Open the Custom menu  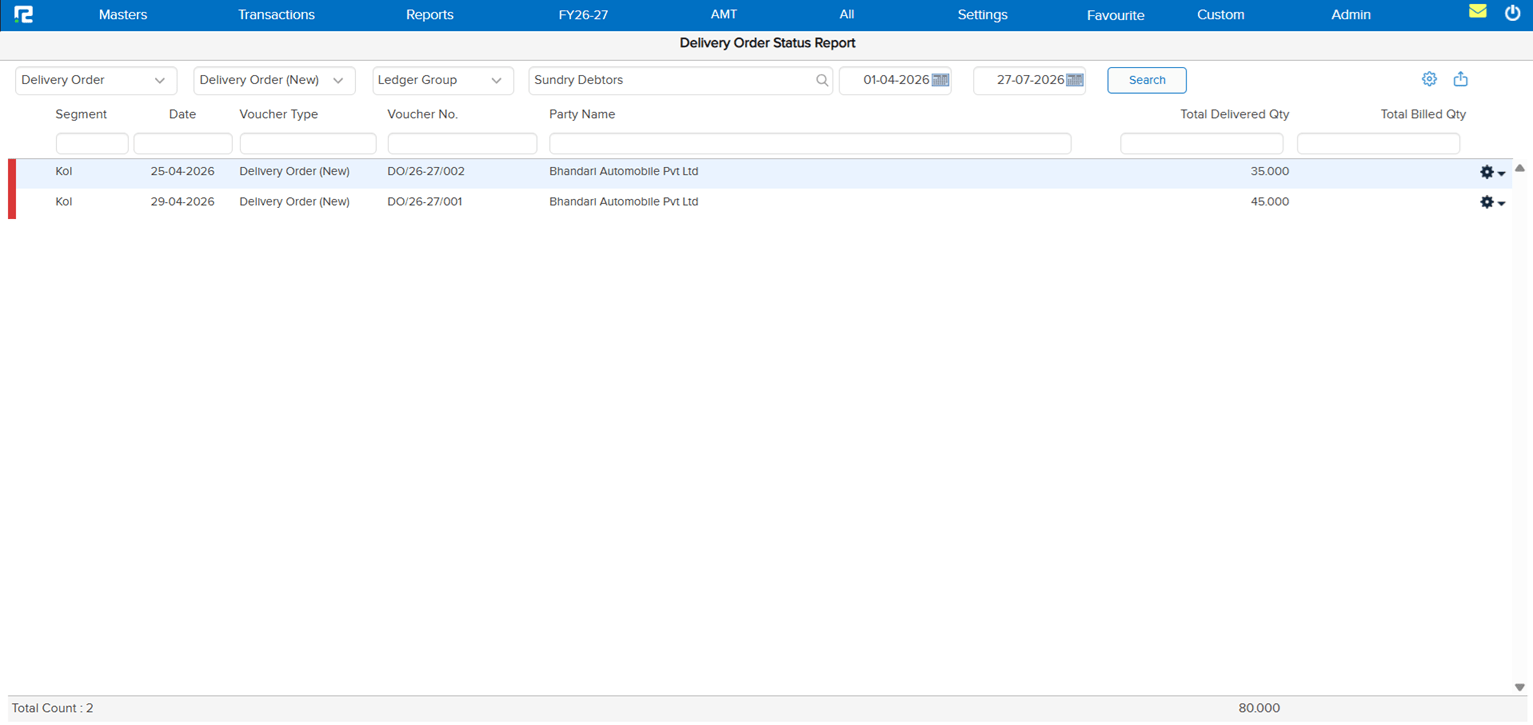(x=1221, y=15)
